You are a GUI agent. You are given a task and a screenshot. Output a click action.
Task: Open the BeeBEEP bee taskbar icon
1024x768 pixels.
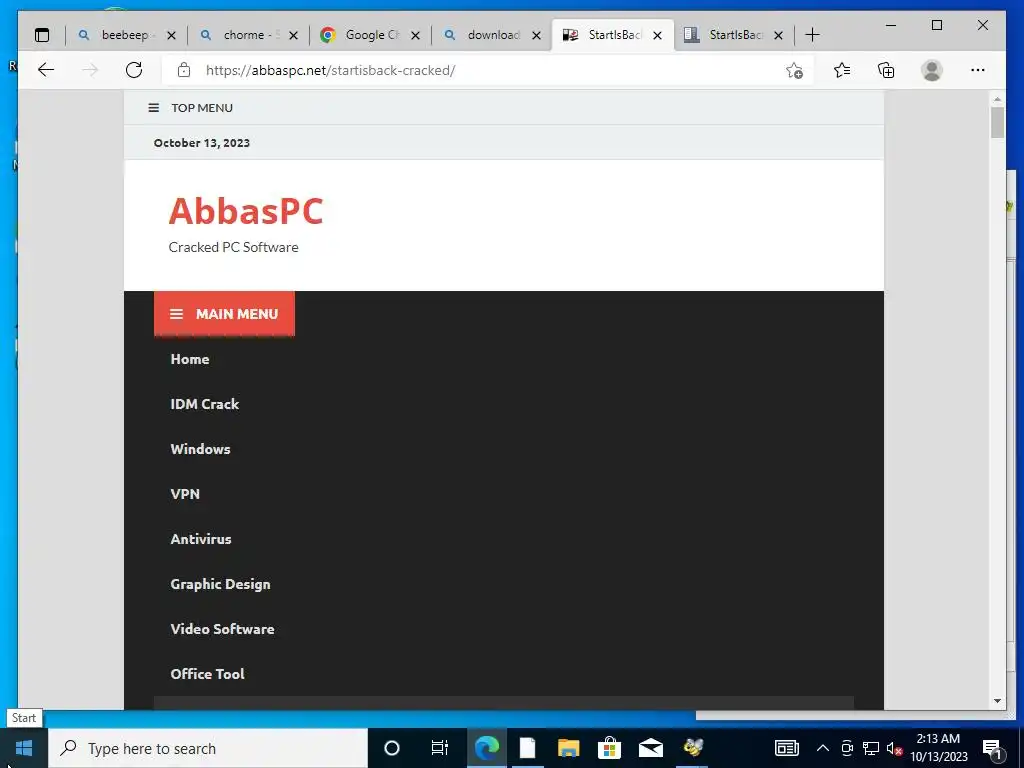point(693,748)
